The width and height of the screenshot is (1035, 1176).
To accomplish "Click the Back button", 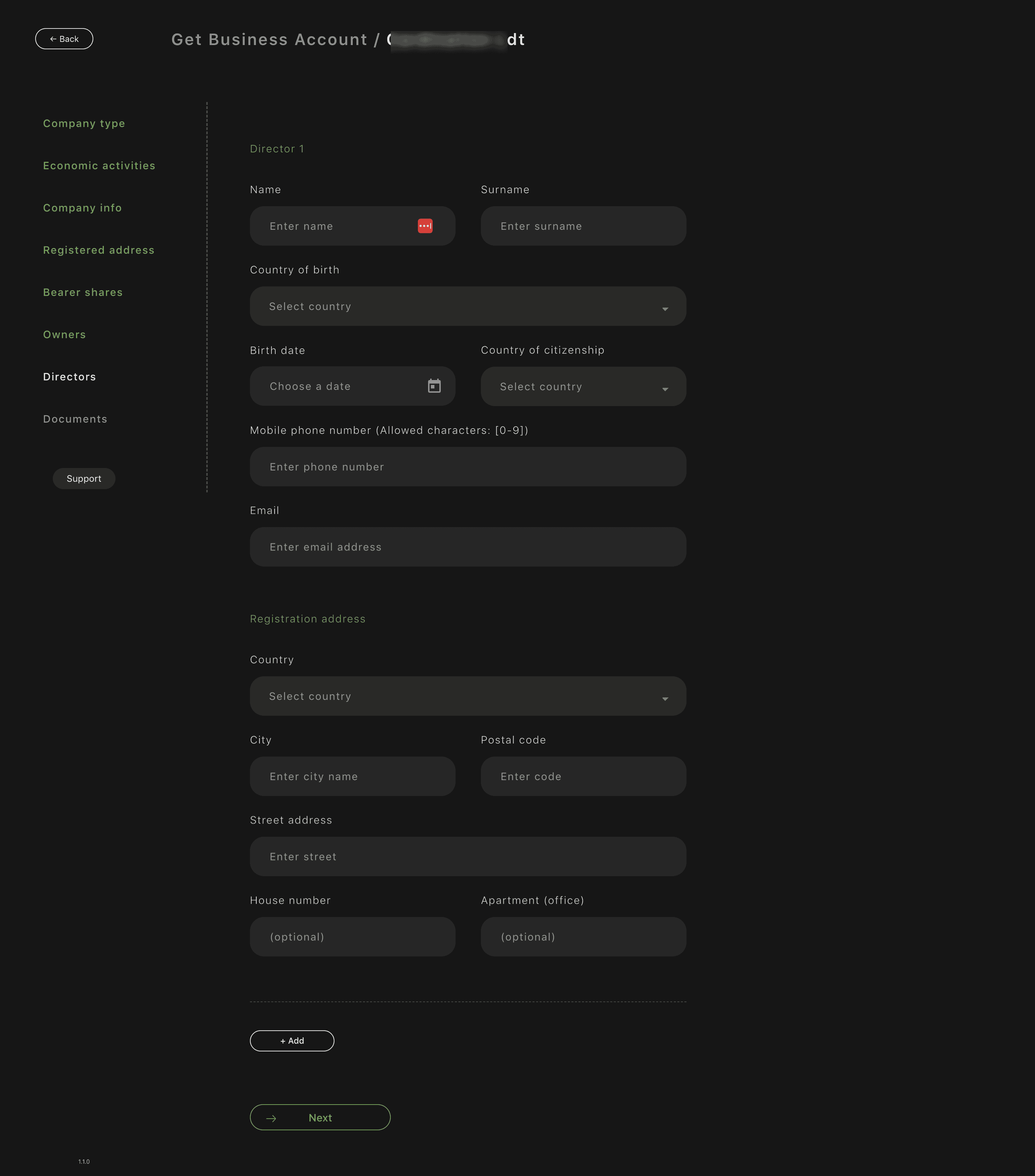I will click(x=64, y=39).
